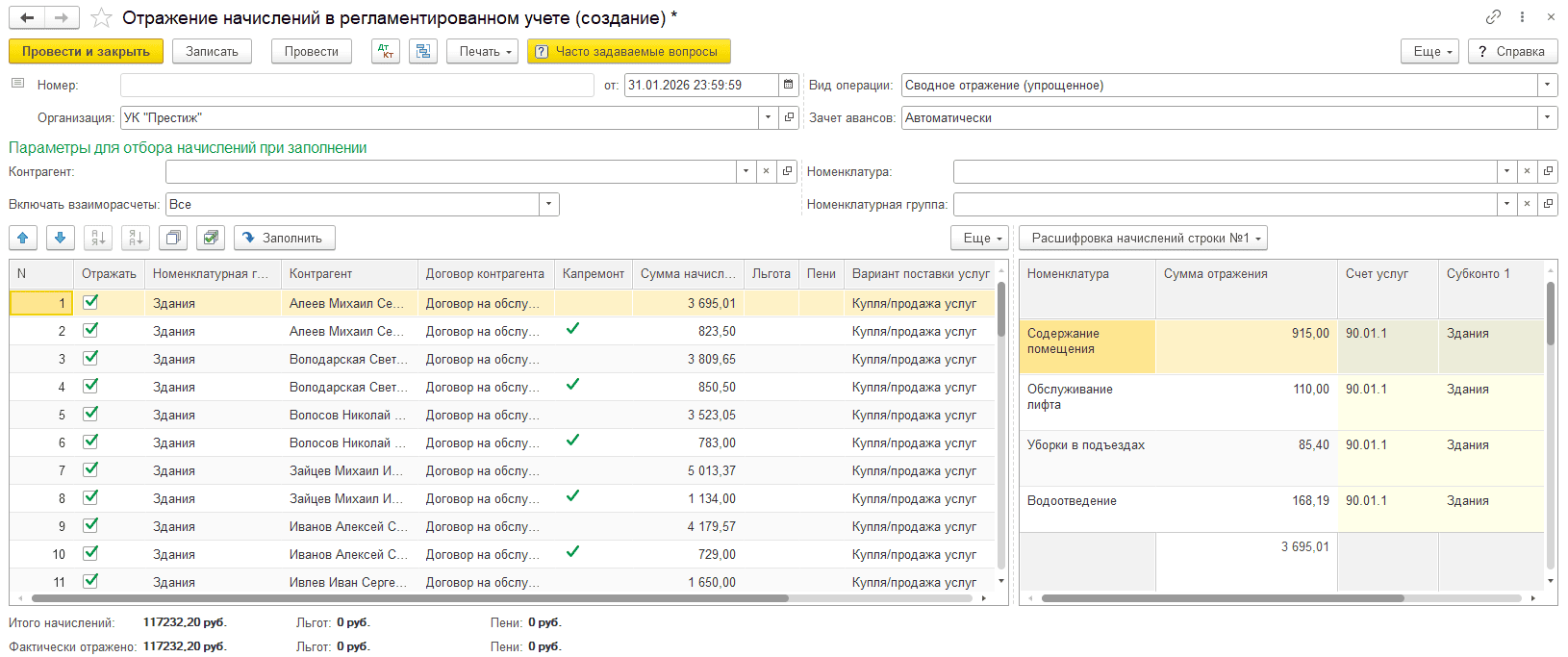Click the document structure icon beside Печать
1568x657 pixels.
pos(423,51)
